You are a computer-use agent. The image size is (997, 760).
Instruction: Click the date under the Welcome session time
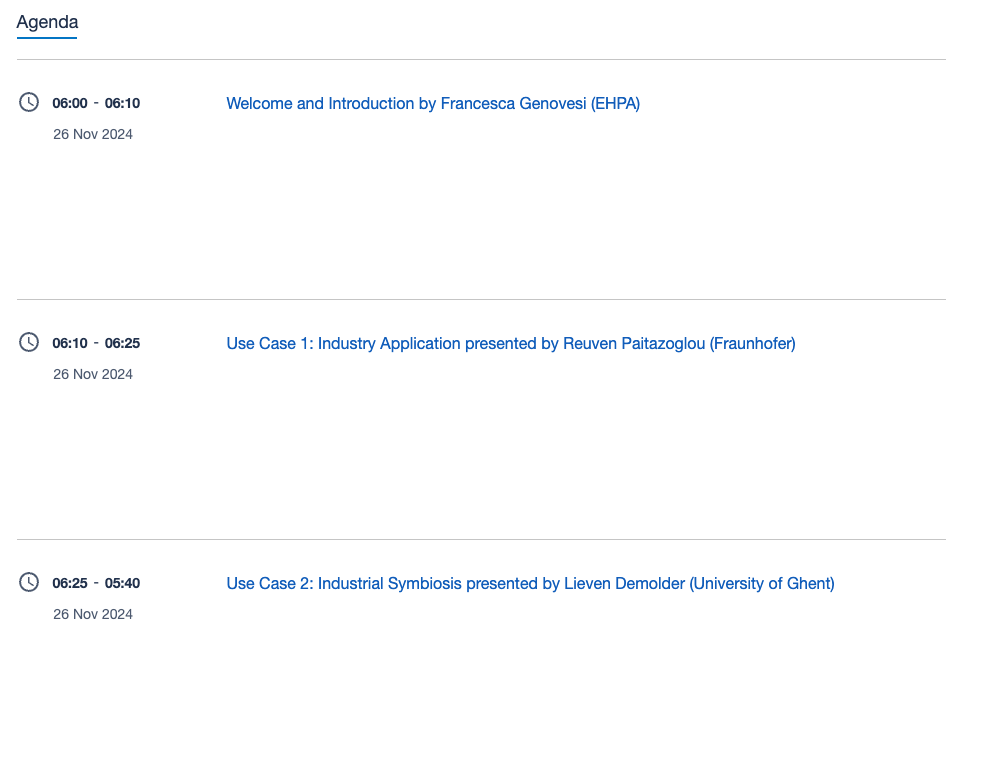(x=93, y=134)
